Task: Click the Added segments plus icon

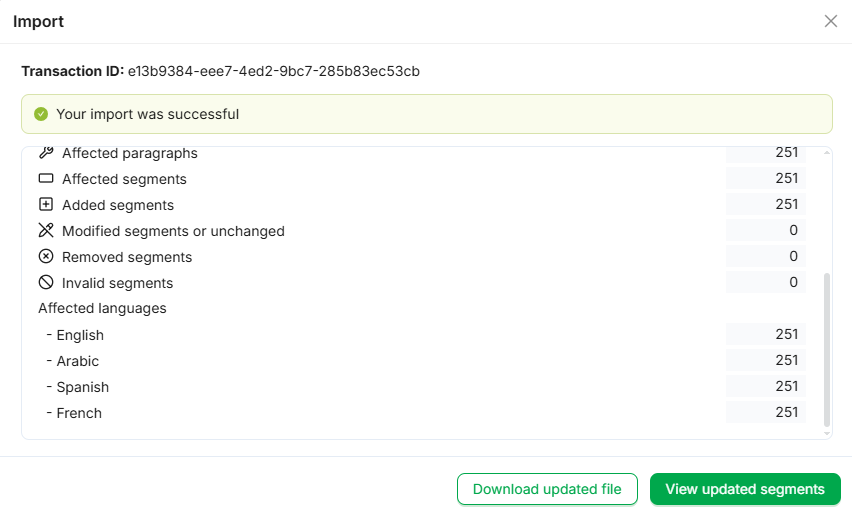Action: (45, 205)
